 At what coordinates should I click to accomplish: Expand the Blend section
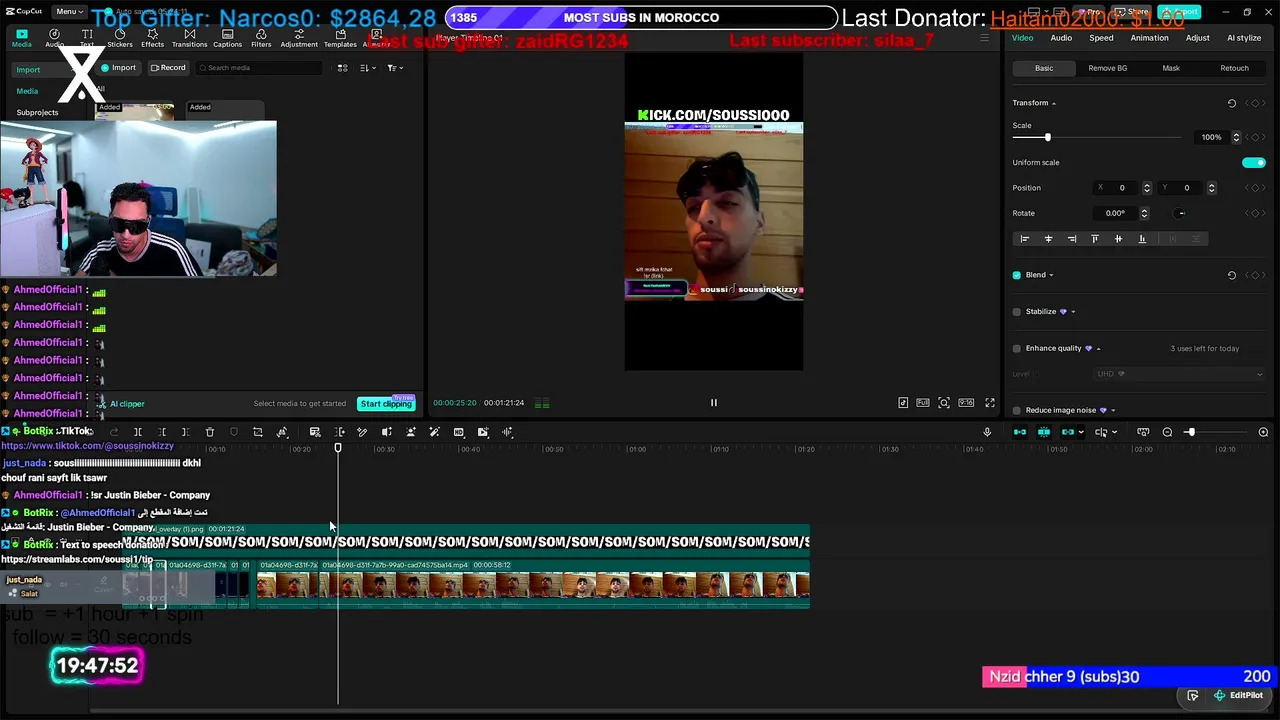(x=1051, y=275)
